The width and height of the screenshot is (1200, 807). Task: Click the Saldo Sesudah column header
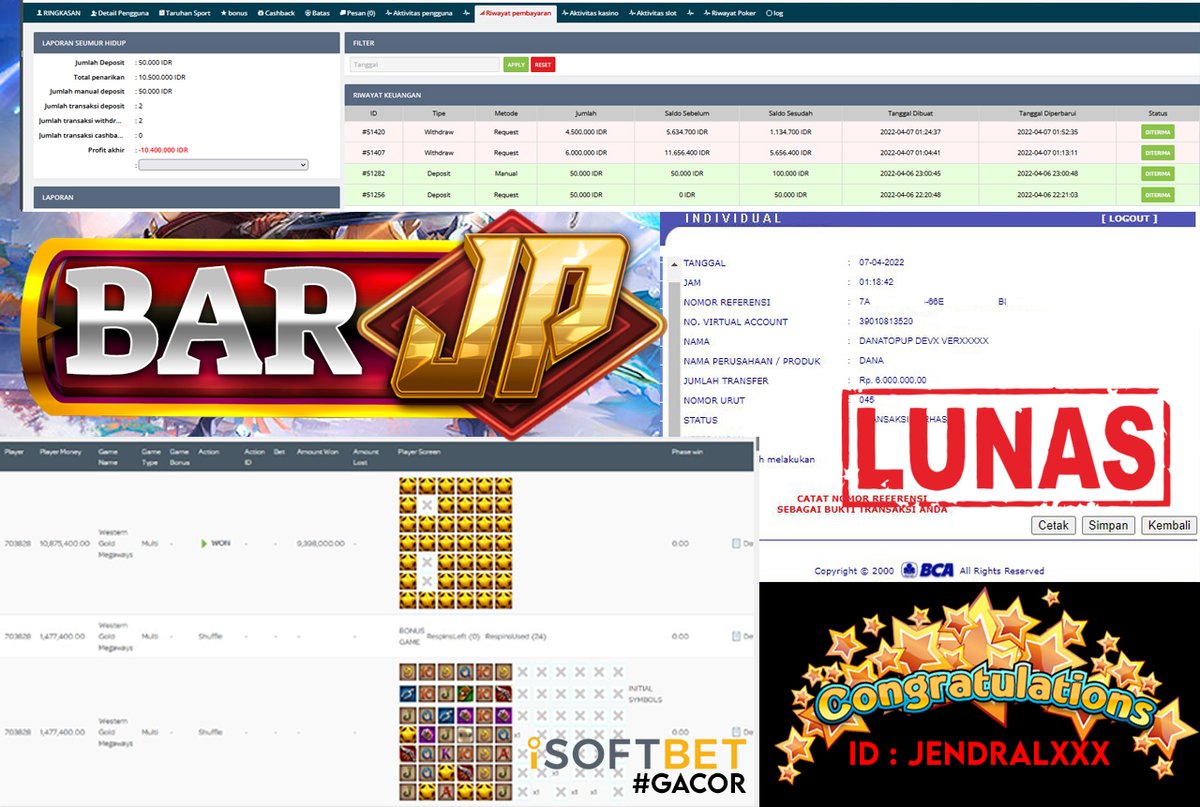point(790,113)
